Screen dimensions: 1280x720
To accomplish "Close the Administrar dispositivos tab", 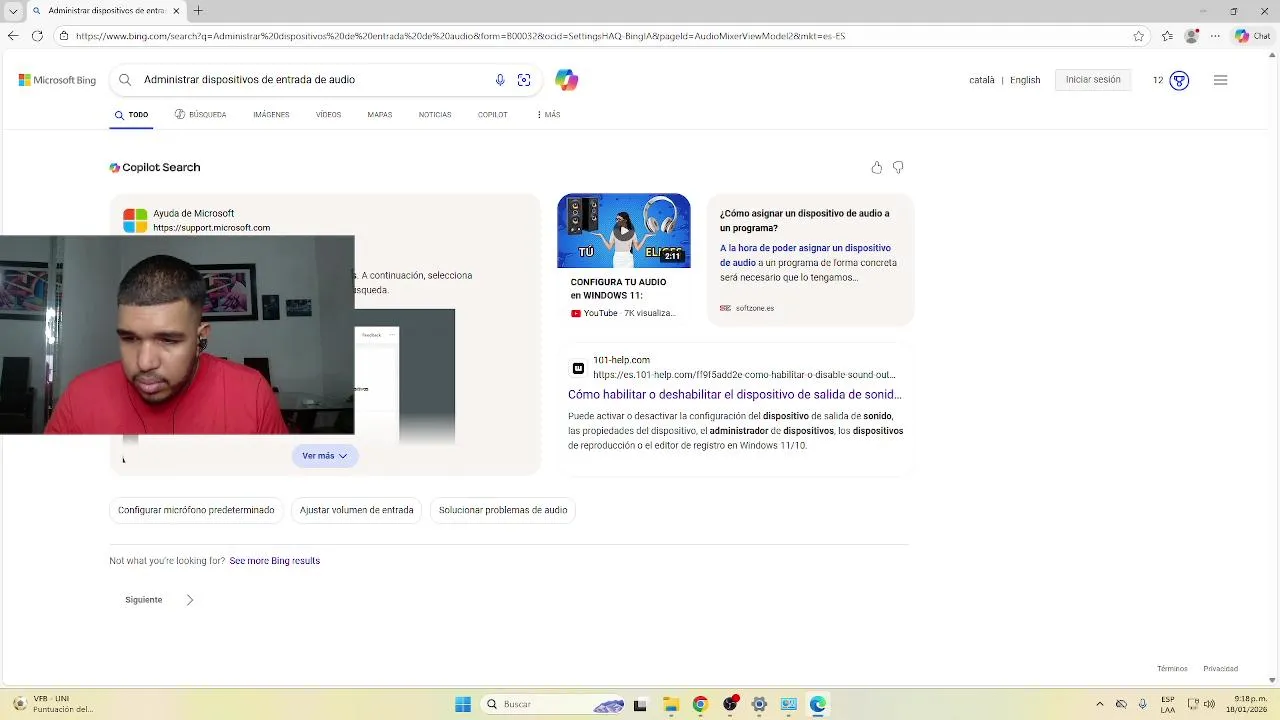I will point(176,11).
